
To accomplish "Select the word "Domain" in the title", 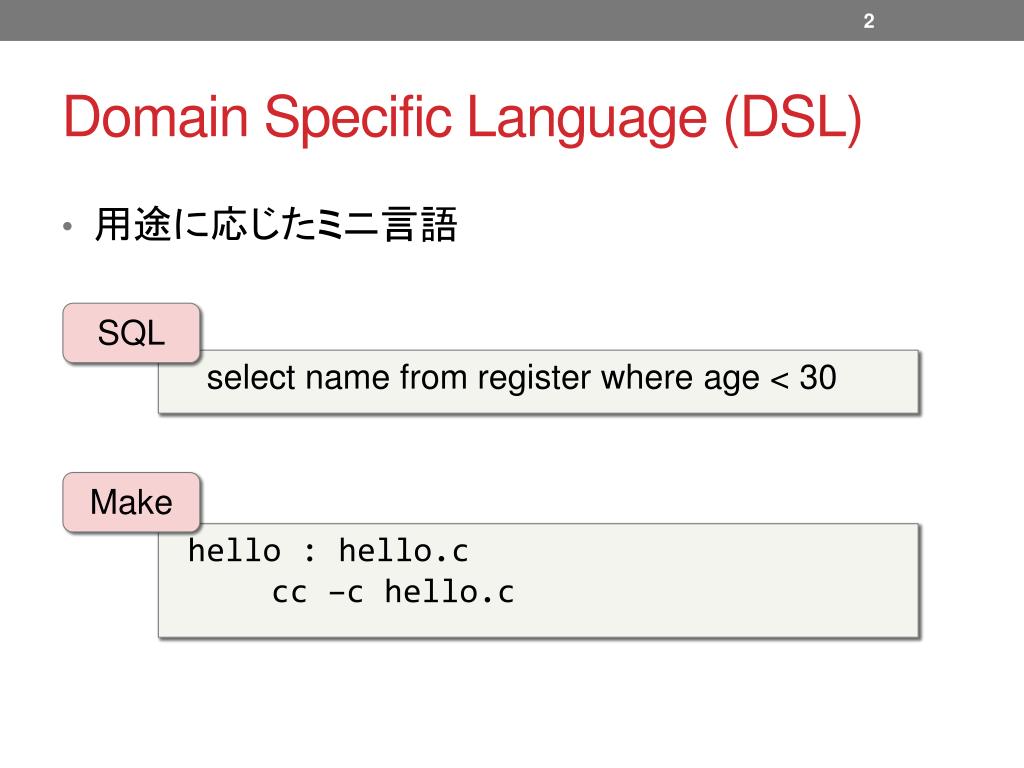I will coord(155,119).
